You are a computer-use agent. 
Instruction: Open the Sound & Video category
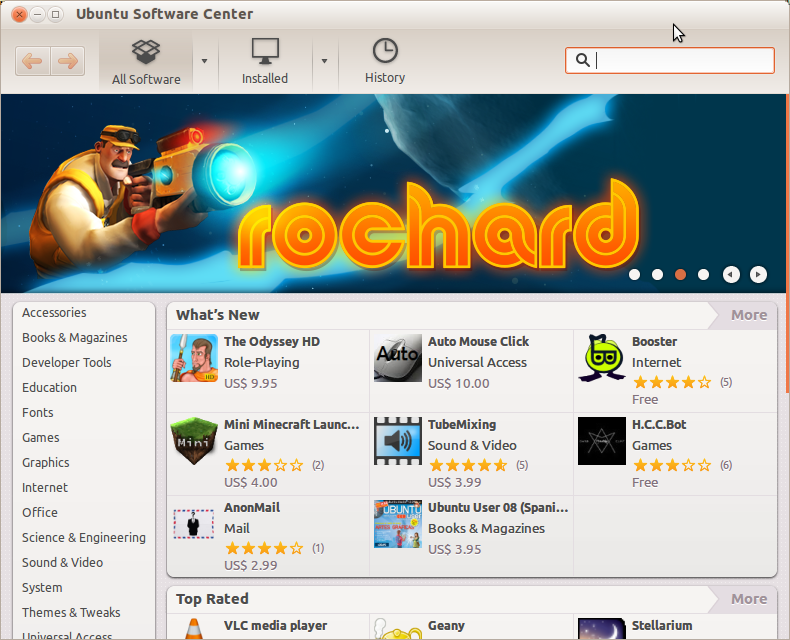coord(62,562)
